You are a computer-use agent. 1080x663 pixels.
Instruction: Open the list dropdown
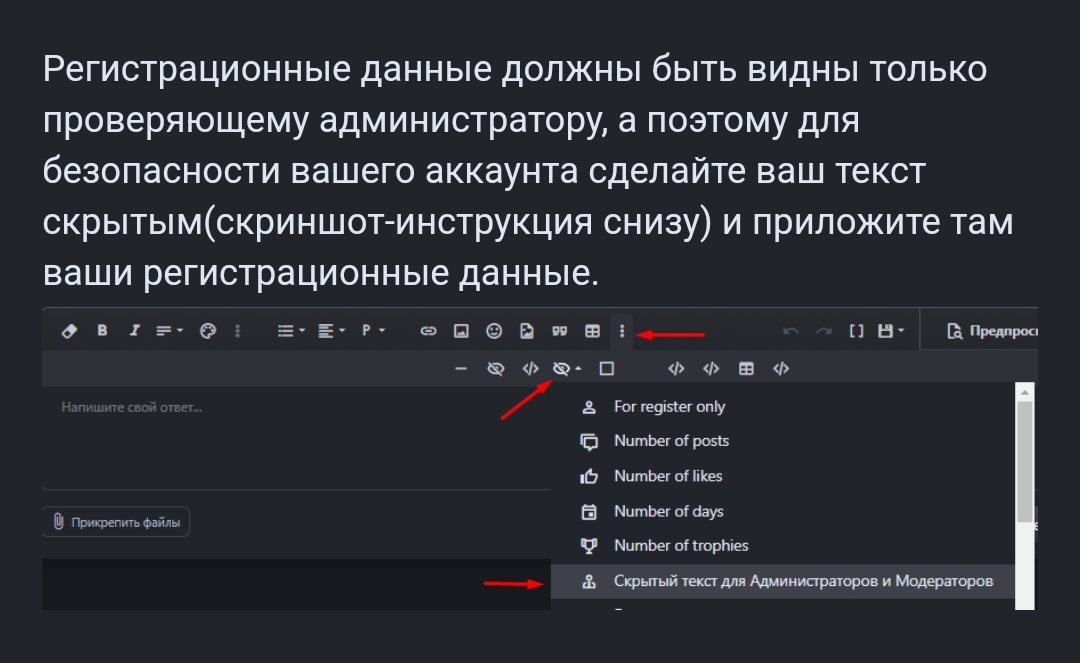tap(289, 331)
